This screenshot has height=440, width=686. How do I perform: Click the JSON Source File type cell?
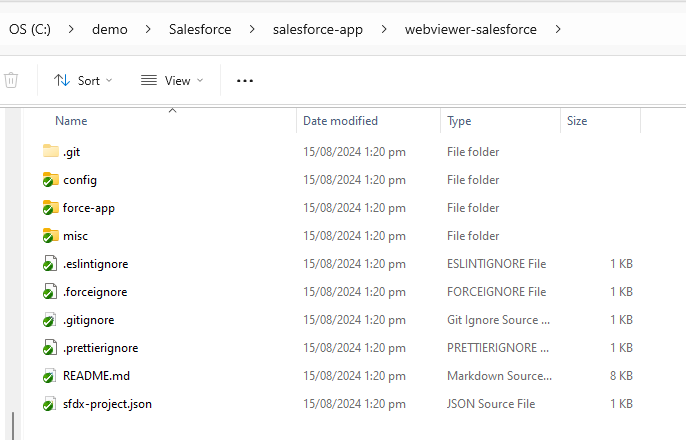point(491,404)
